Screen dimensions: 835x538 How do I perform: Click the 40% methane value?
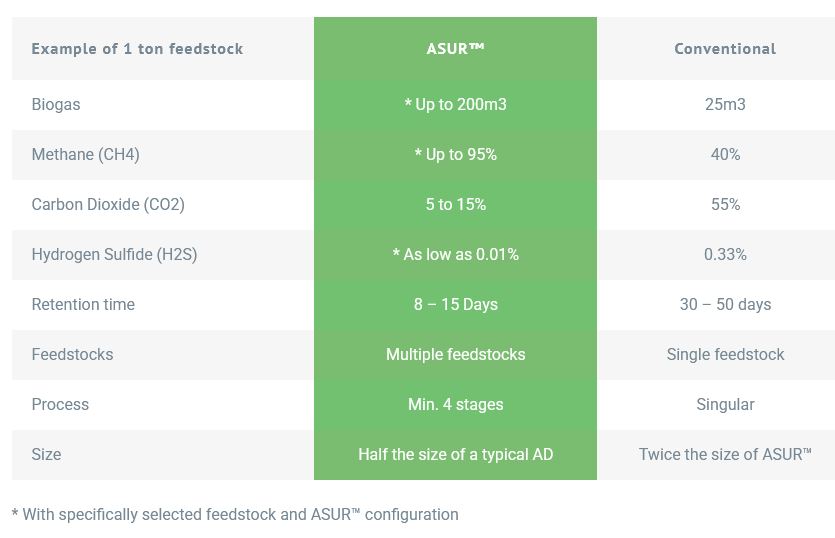725,154
